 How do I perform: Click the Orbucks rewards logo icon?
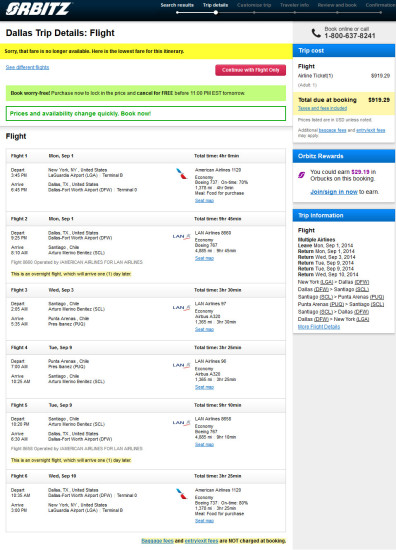pos(301,175)
